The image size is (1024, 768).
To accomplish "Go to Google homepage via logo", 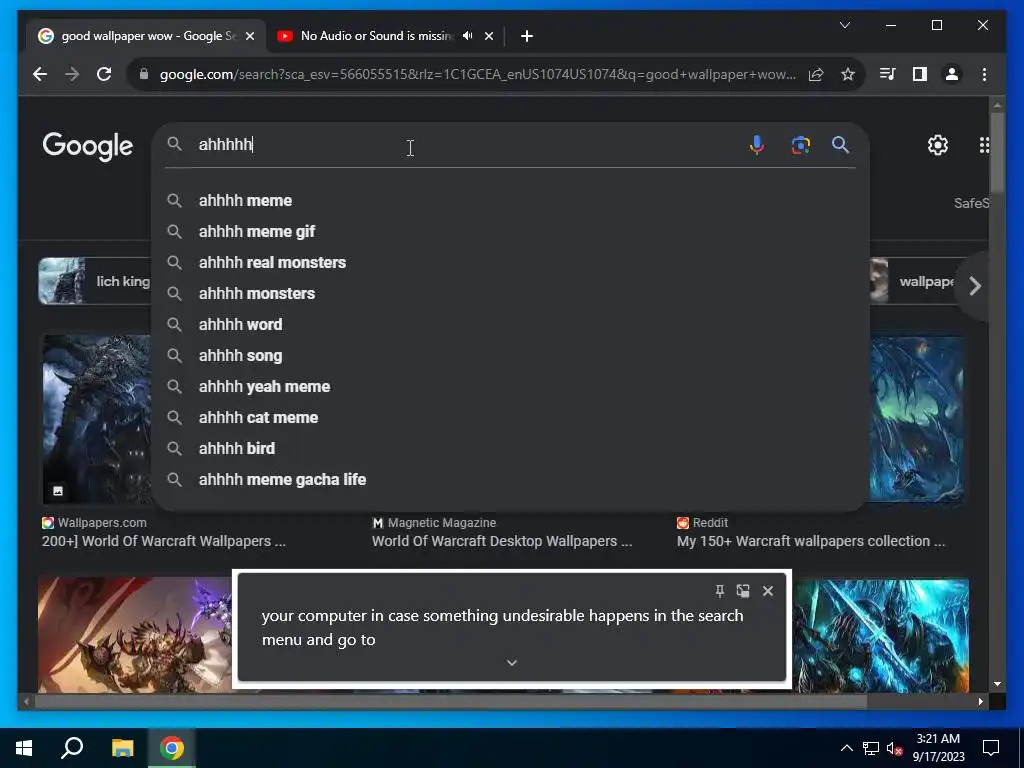I will point(88,146).
